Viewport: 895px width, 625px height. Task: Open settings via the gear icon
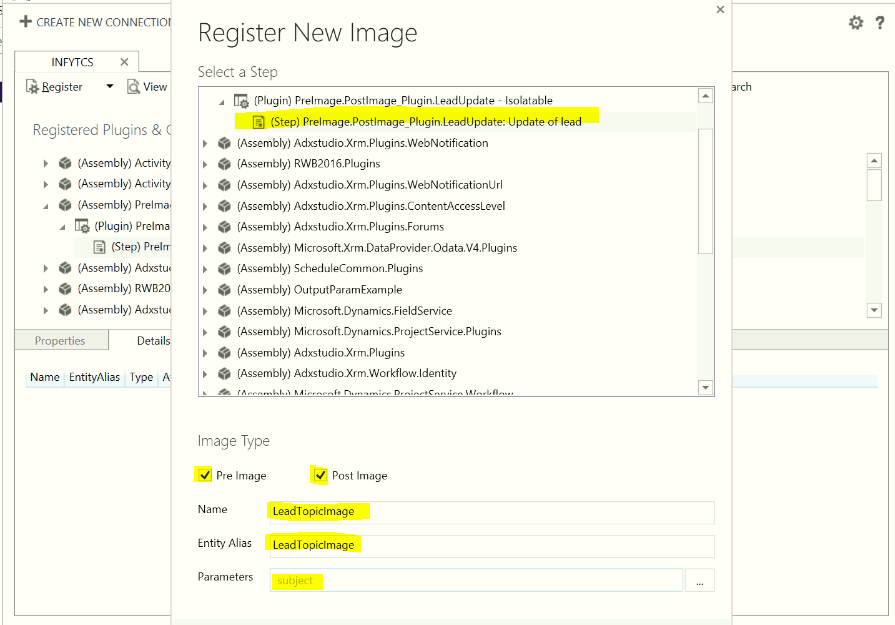[x=856, y=22]
